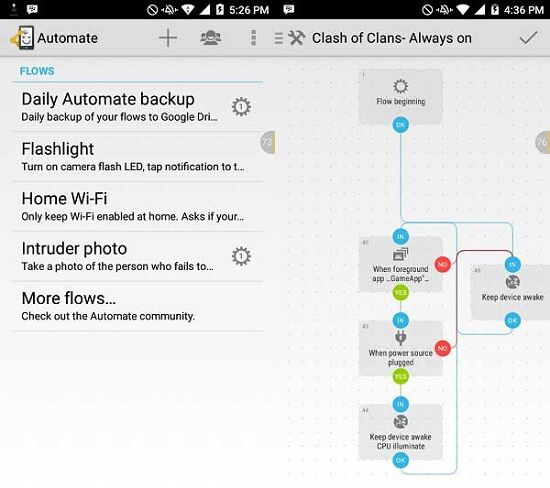Select Keep device awake CPU illuminate block

[400, 433]
